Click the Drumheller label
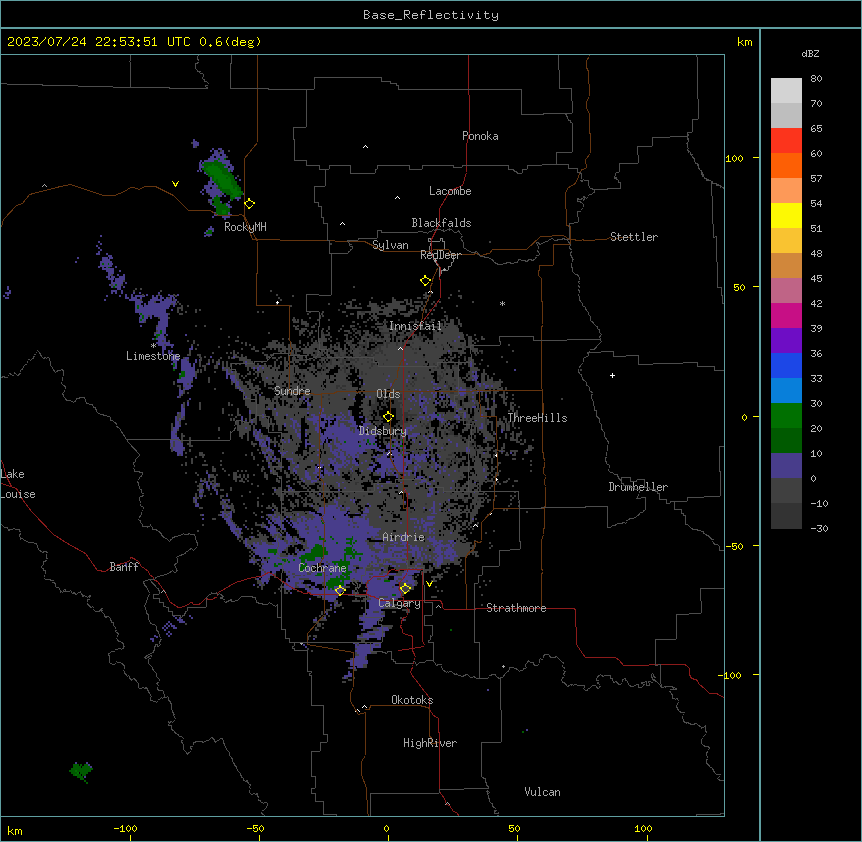The width and height of the screenshot is (862, 842). tap(638, 487)
